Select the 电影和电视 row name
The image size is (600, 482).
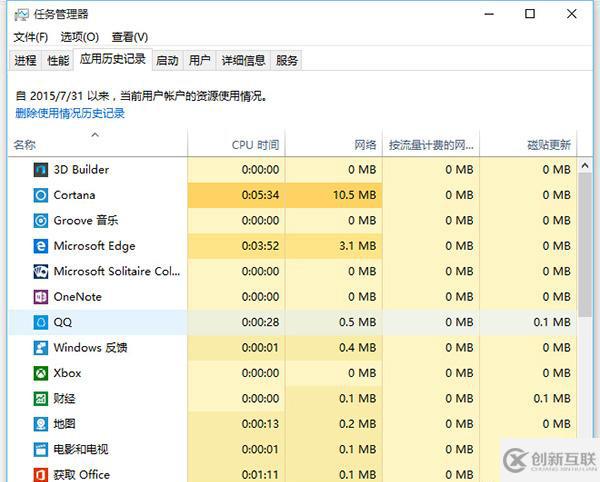tap(81, 449)
